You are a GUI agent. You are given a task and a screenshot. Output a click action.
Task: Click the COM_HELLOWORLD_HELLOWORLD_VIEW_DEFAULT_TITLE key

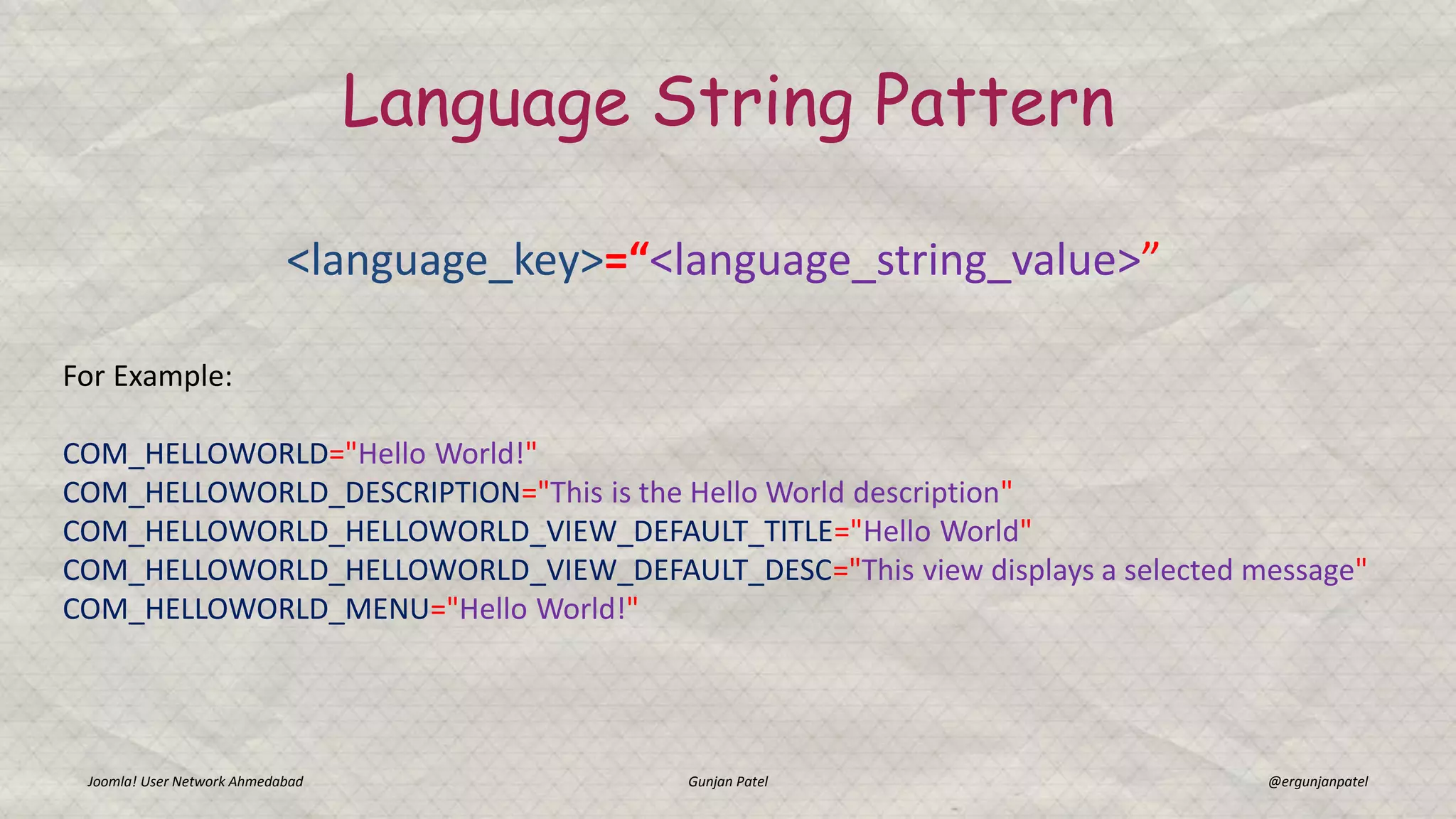pos(448,532)
